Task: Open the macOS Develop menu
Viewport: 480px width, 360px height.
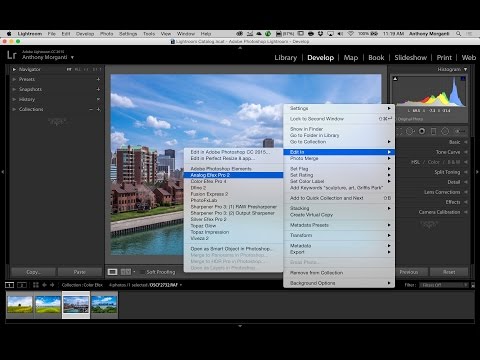Action: (x=85, y=34)
